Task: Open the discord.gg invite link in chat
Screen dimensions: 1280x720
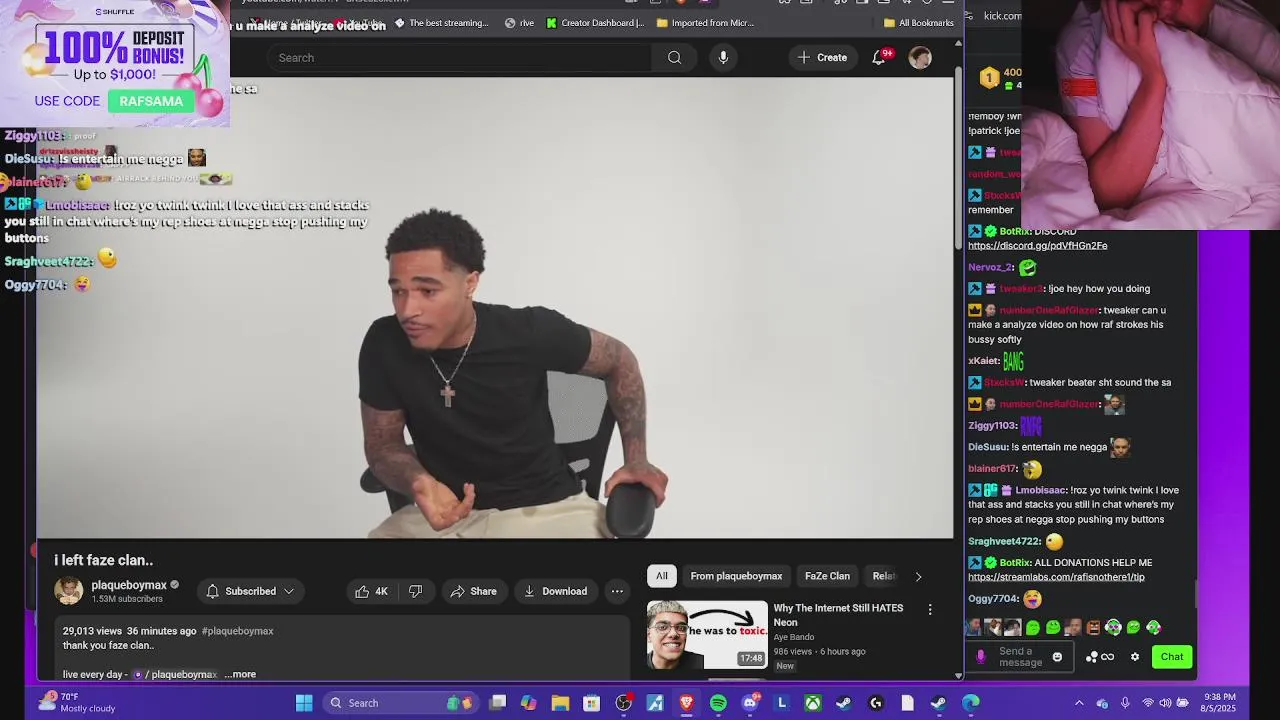Action: click(1037, 246)
